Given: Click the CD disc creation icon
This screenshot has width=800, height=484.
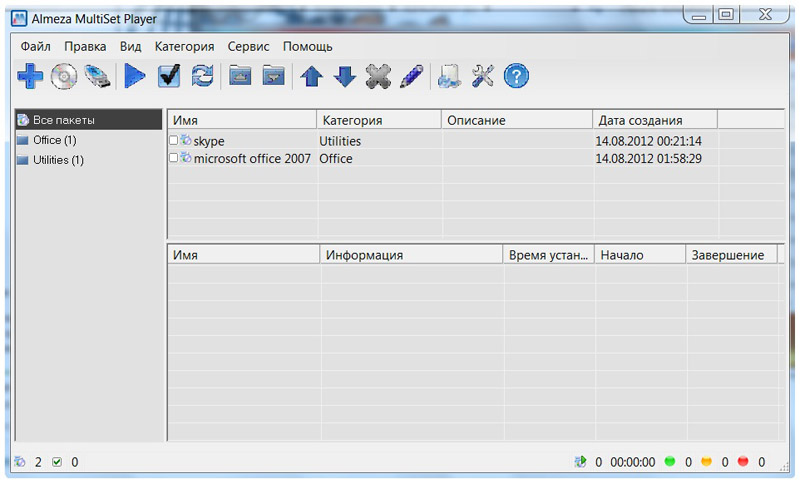Looking at the screenshot, I should (64, 77).
